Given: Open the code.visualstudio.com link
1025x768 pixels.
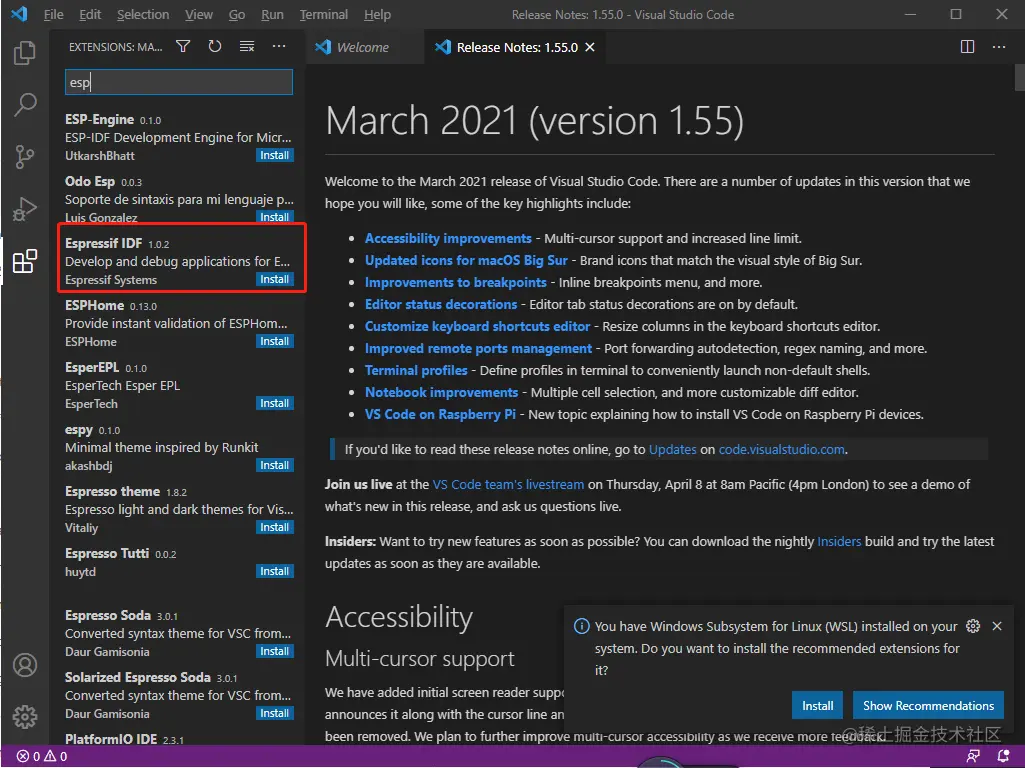Looking at the screenshot, I should pyautogui.click(x=782, y=450).
